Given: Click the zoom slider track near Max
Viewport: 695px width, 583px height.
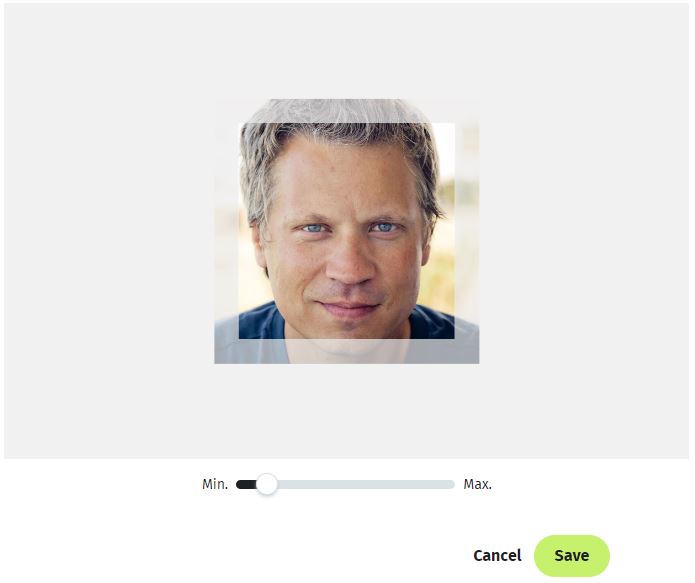Looking at the screenshot, I should [x=443, y=484].
